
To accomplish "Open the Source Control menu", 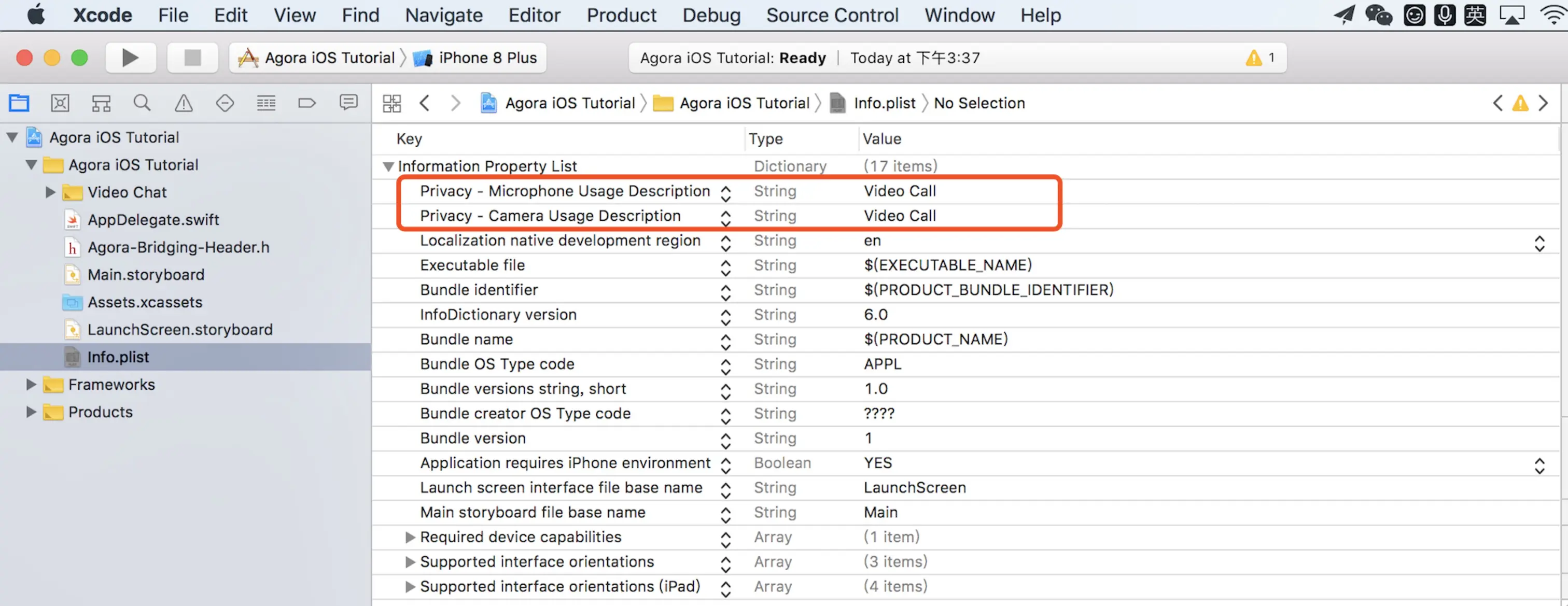I will pyautogui.click(x=832, y=15).
